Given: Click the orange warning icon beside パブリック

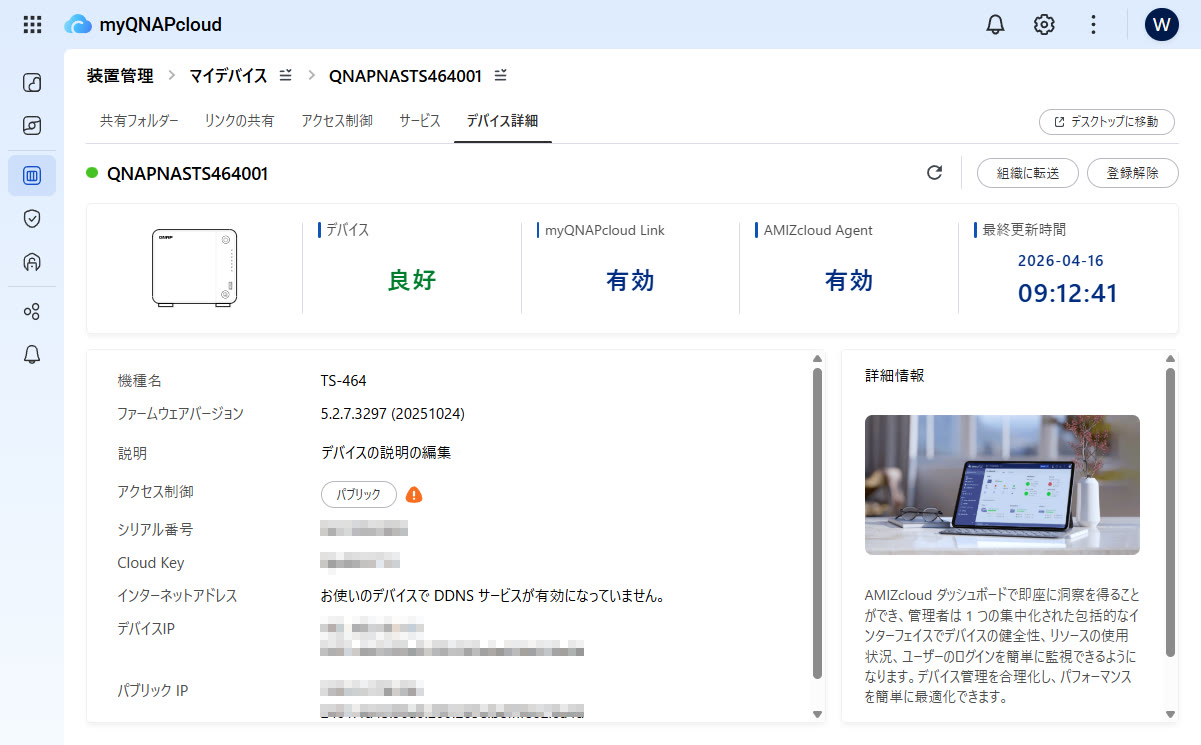Looking at the screenshot, I should point(414,495).
